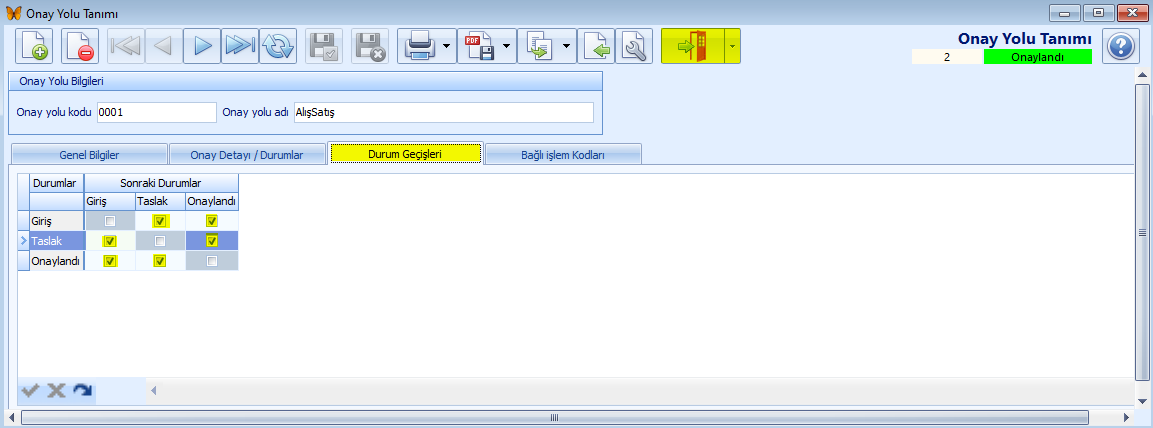Click the new record icon
This screenshot has width=1153, height=428.
[x=34, y=47]
